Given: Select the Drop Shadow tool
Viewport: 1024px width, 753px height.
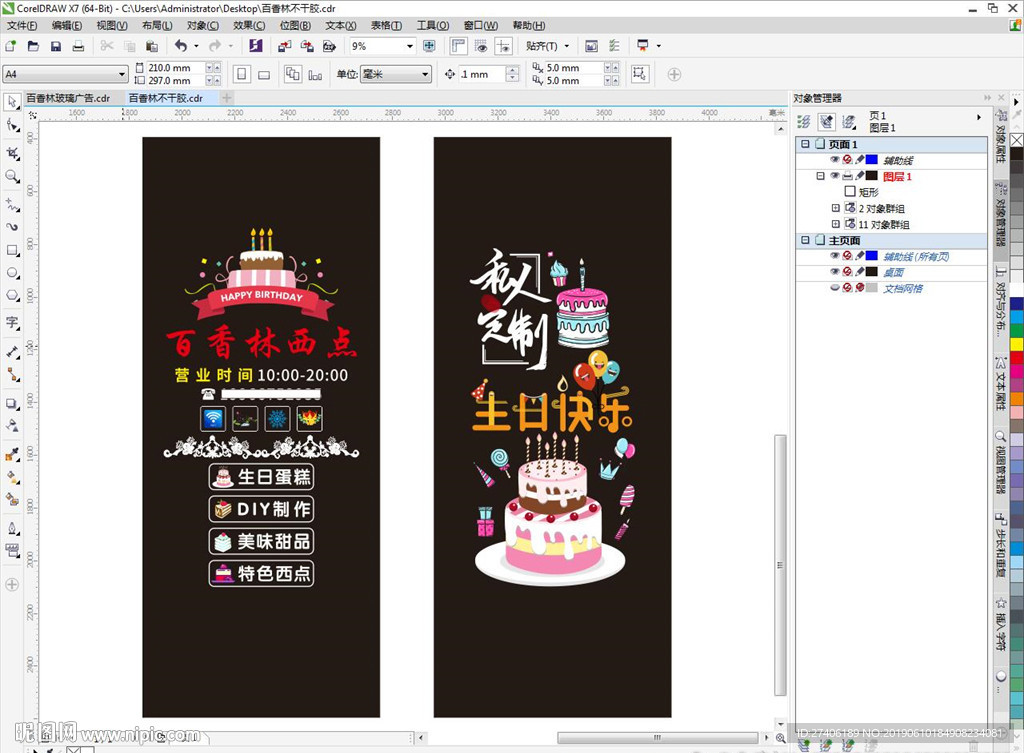Looking at the screenshot, I should pyautogui.click(x=12, y=404).
